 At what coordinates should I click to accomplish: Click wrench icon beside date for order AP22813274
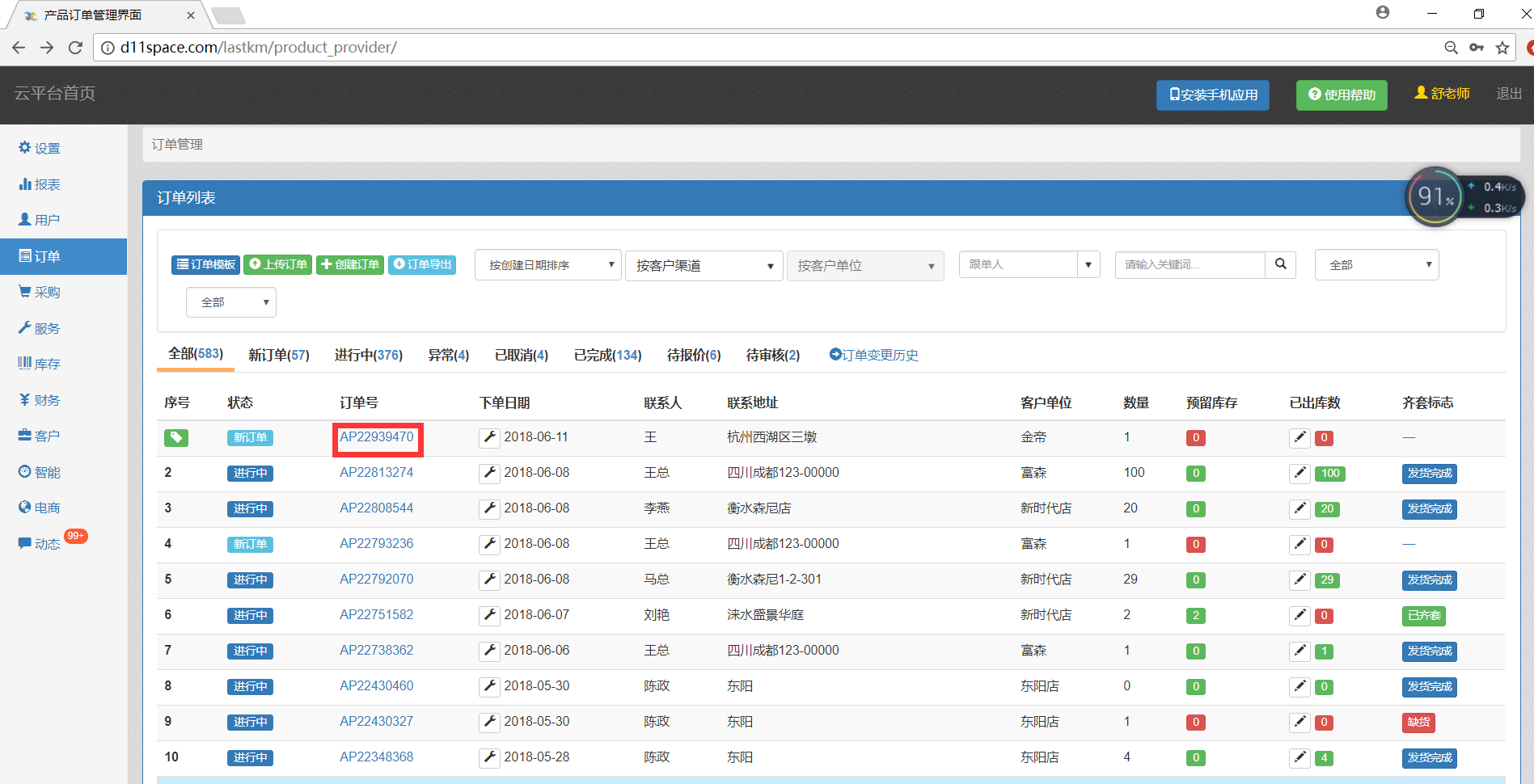point(489,473)
